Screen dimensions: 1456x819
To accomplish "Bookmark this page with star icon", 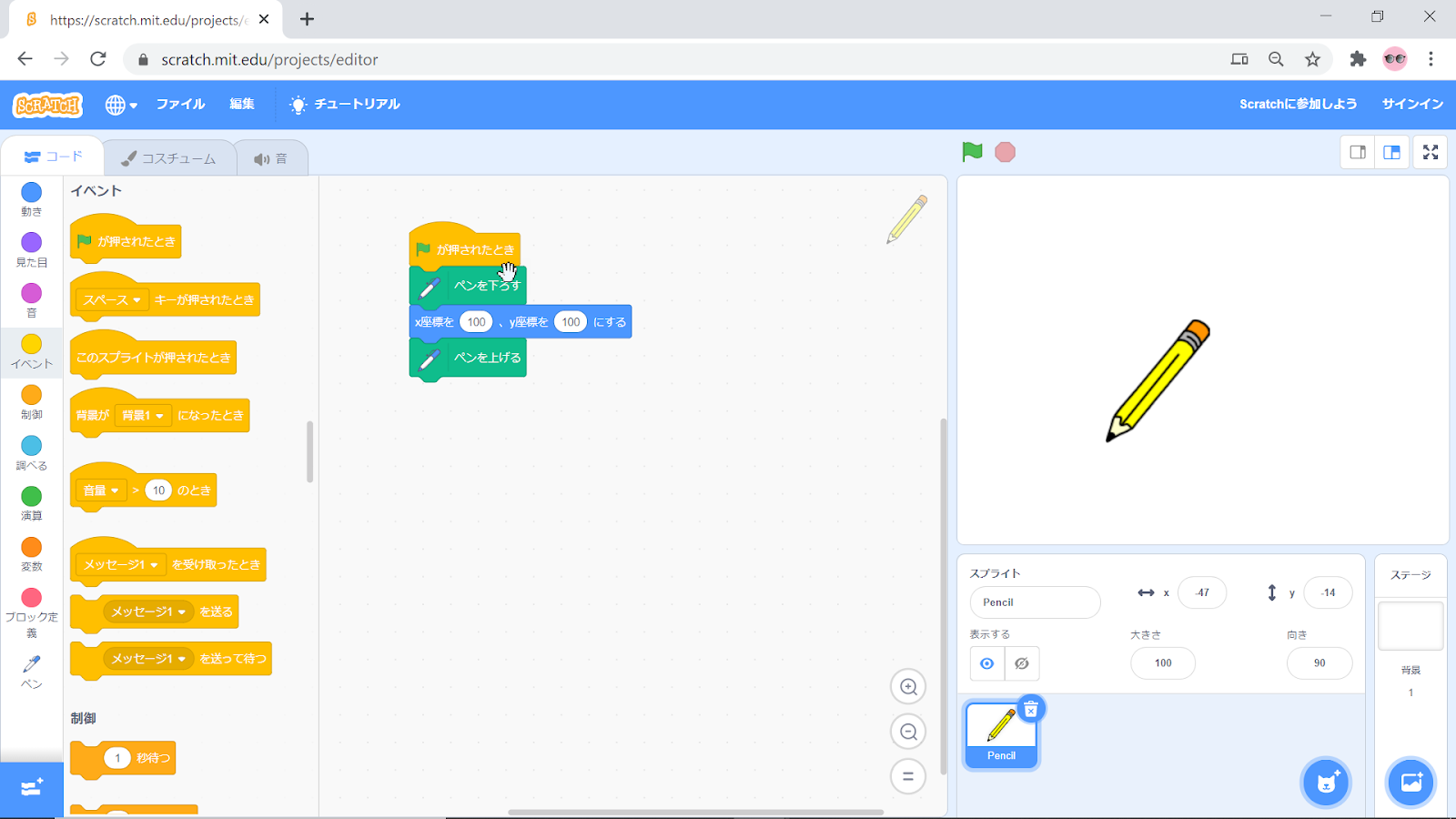I will [x=1312, y=59].
